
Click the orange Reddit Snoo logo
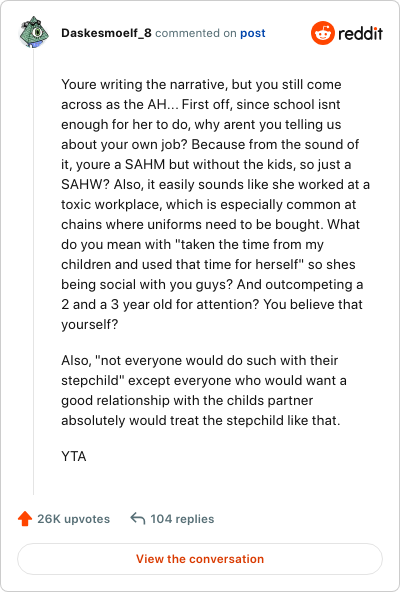coord(323,33)
